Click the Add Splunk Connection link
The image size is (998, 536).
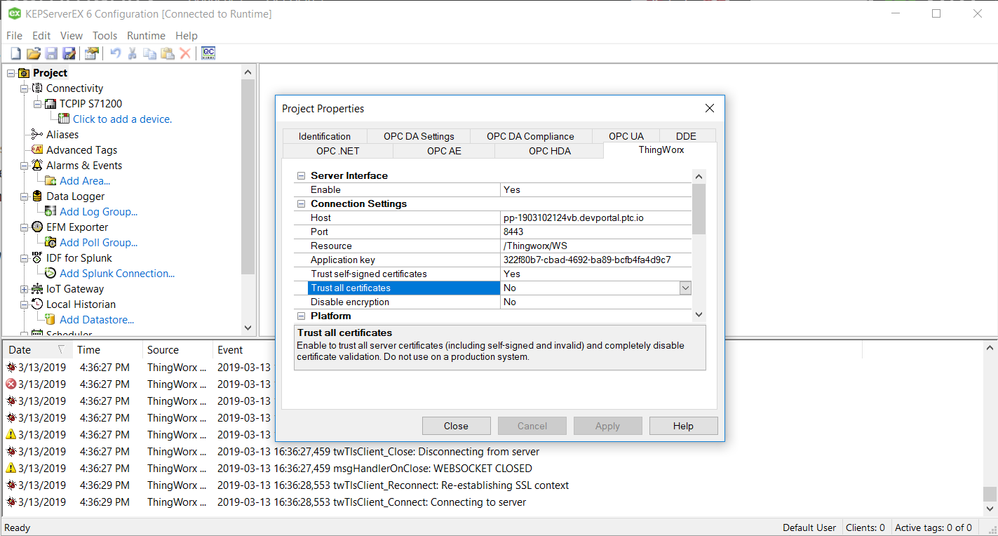point(115,273)
